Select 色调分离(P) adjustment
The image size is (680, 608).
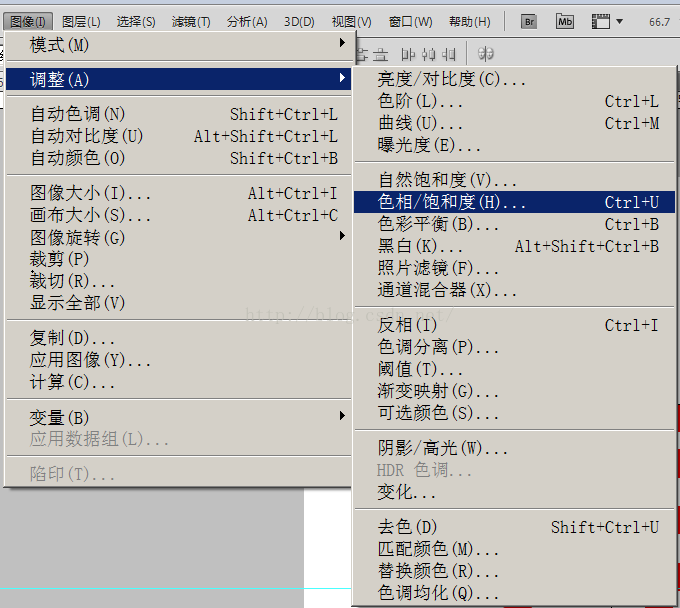(x=514, y=346)
